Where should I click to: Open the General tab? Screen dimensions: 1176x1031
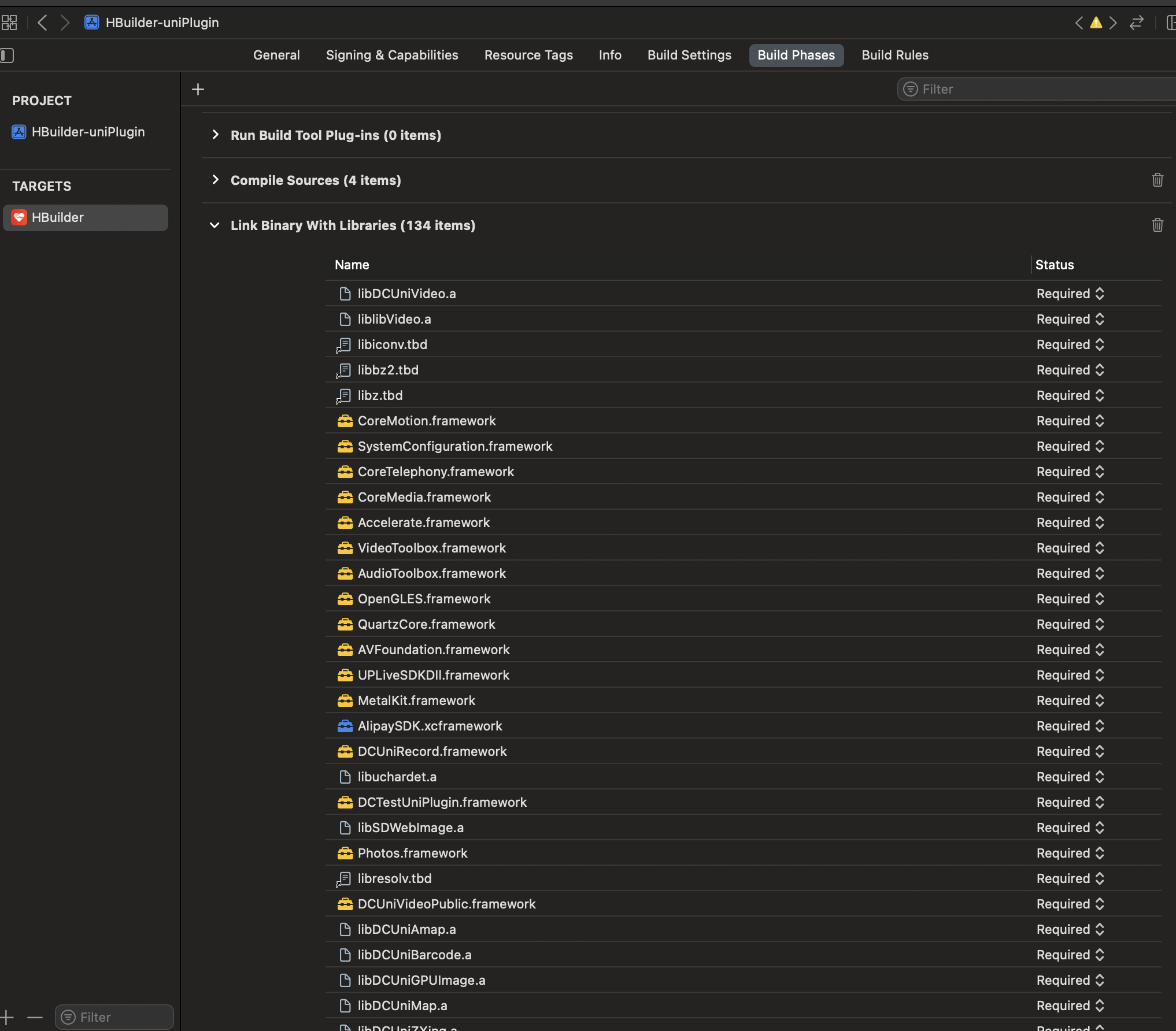pyautogui.click(x=276, y=55)
